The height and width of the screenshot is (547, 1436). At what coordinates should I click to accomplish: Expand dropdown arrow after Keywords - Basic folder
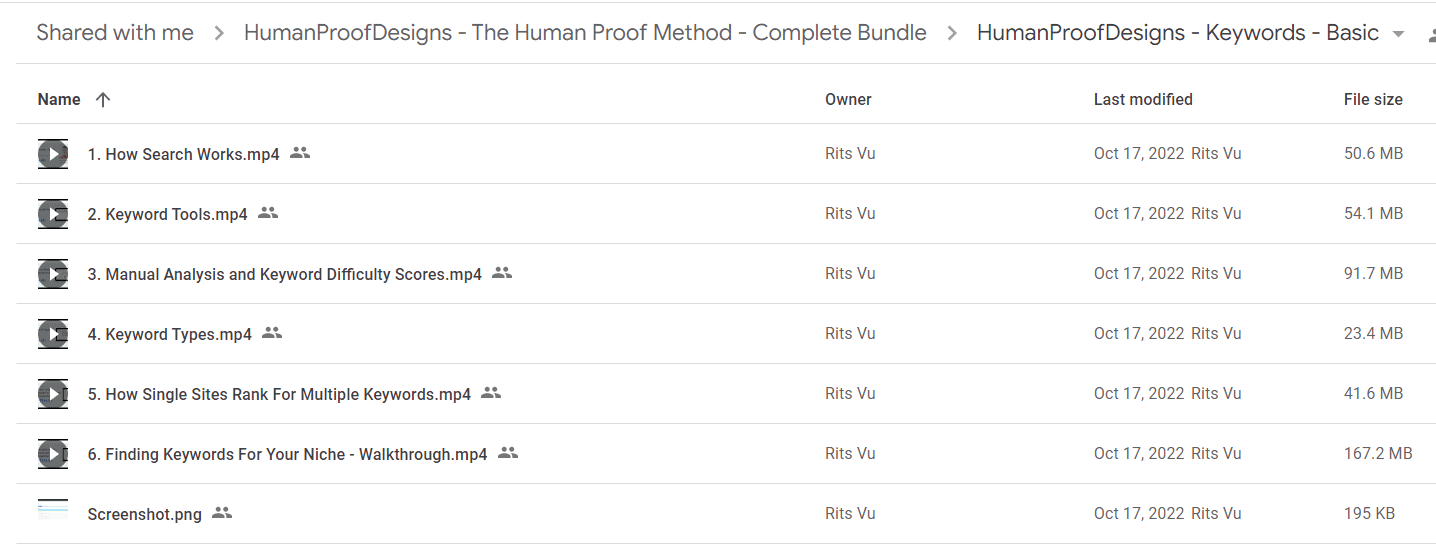1398,33
